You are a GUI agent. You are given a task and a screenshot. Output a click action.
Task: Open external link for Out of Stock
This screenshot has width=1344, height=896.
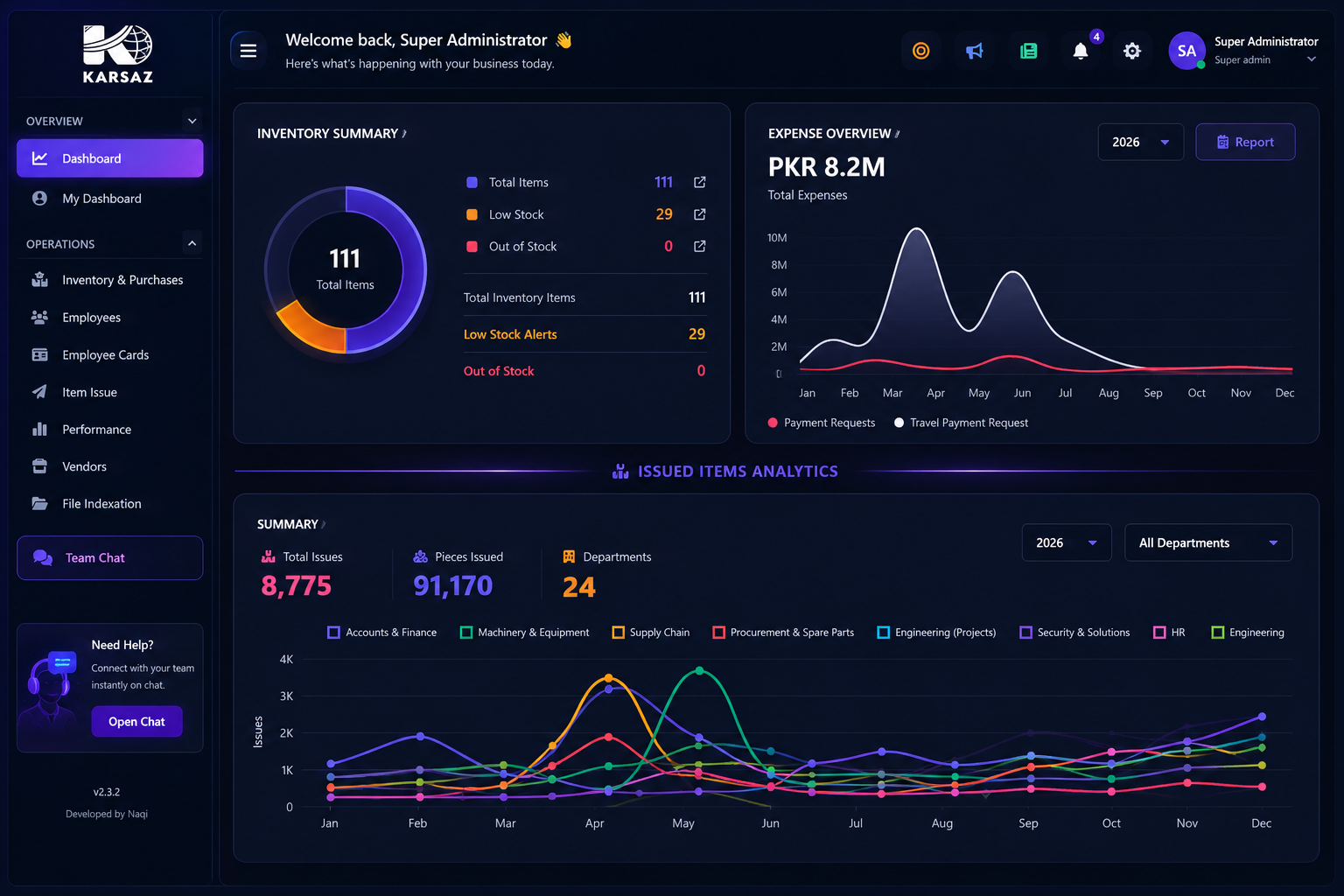pos(700,247)
